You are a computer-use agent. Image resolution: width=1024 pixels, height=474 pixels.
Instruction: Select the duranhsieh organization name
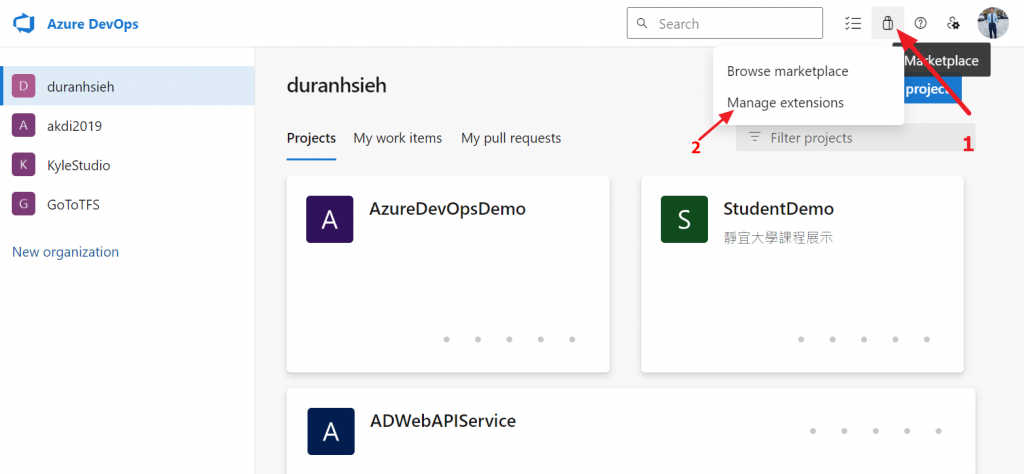click(81, 86)
